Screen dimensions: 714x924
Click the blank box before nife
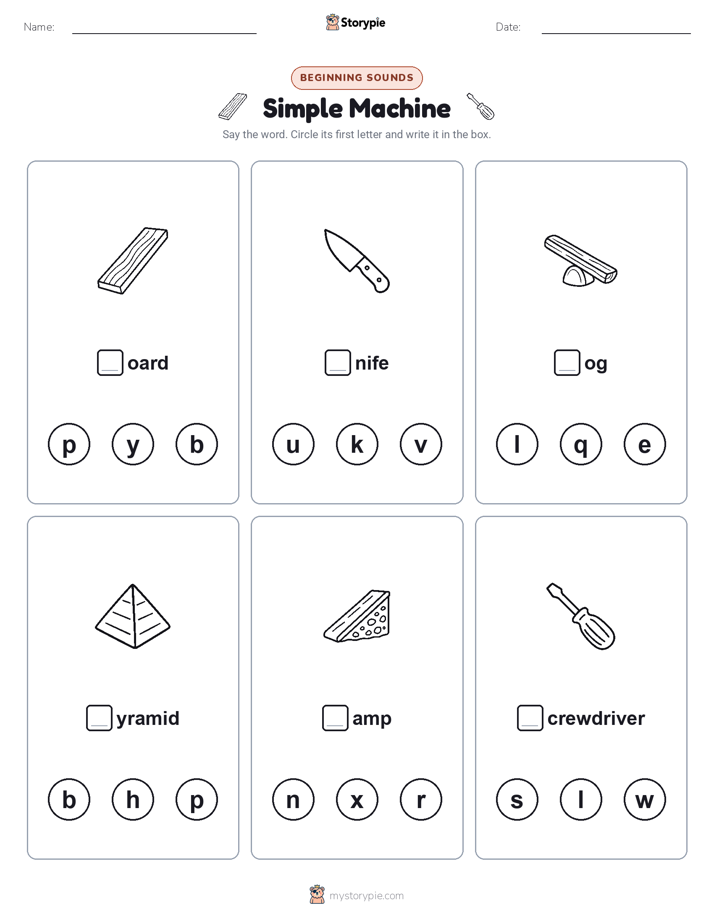[x=338, y=362]
